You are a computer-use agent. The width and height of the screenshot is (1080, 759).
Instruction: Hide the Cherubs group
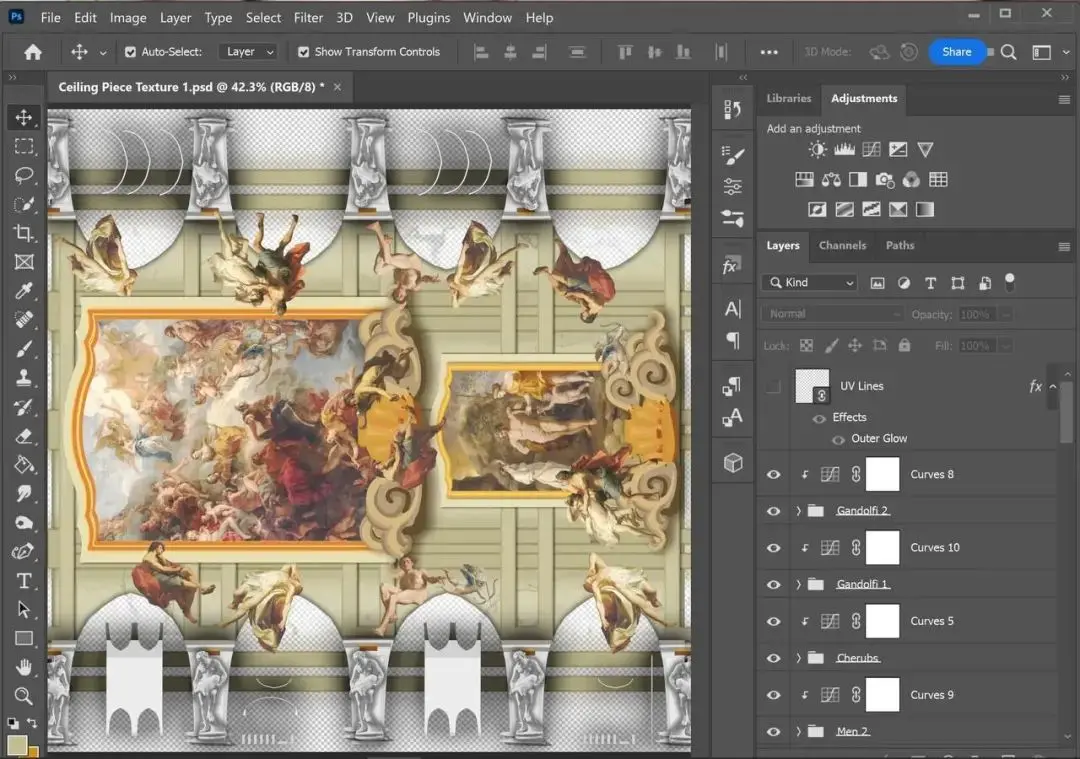pyautogui.click(x=773, y=658)
